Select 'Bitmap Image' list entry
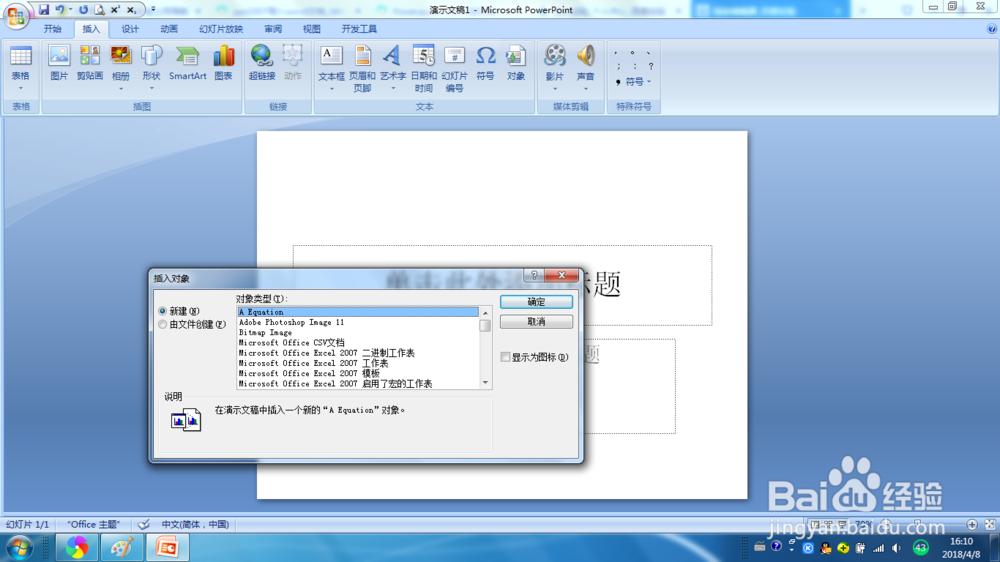The height and width of the screenshot is (562, 1000). (x=358, y=332)
